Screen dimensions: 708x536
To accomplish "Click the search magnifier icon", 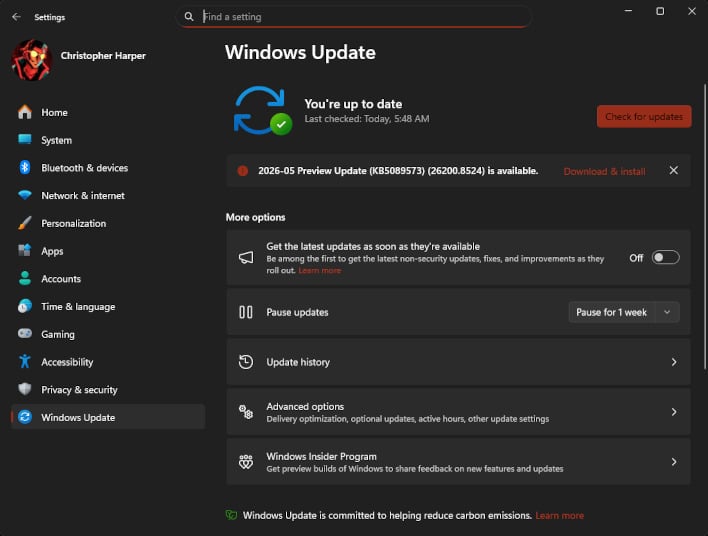I will pyautogui.click(x=189, y=17).
